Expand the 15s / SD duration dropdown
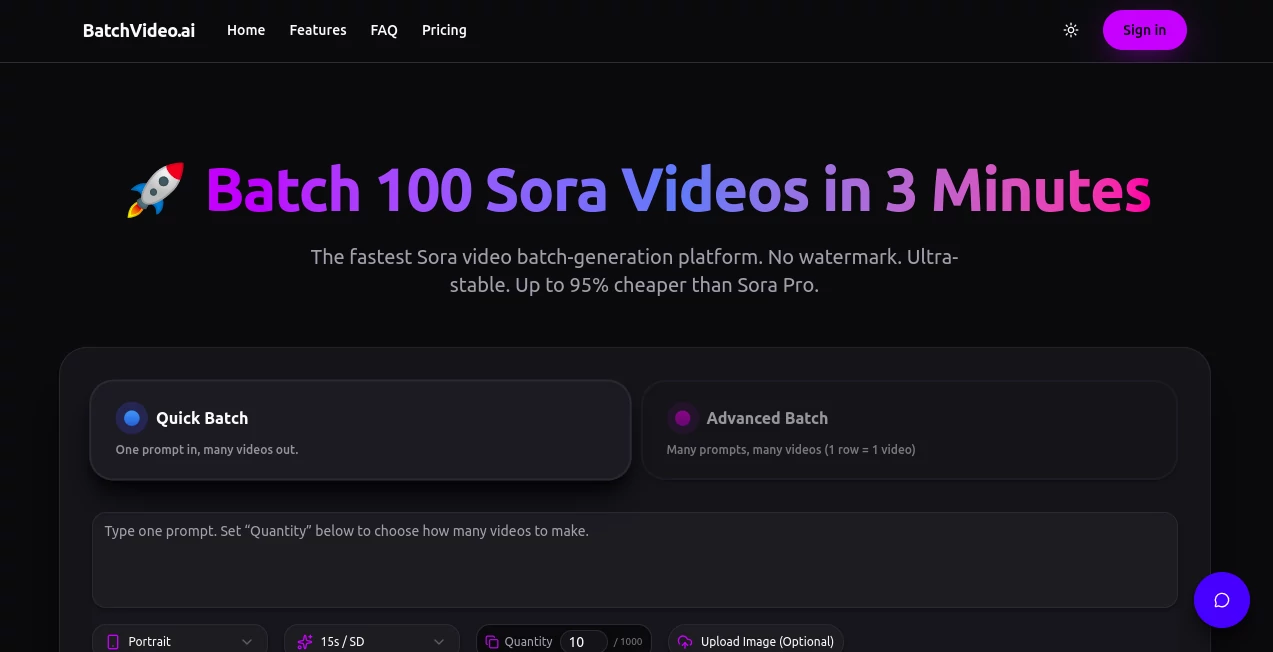Image resolution: width=1273 pixels, height=652 pixels. click(371, 641)
